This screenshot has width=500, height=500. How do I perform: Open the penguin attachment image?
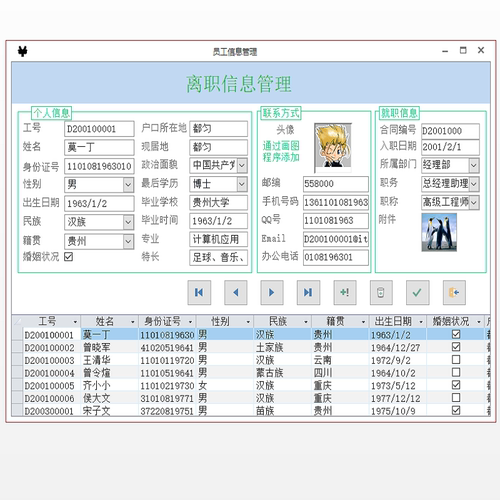(x=439, y=232)
